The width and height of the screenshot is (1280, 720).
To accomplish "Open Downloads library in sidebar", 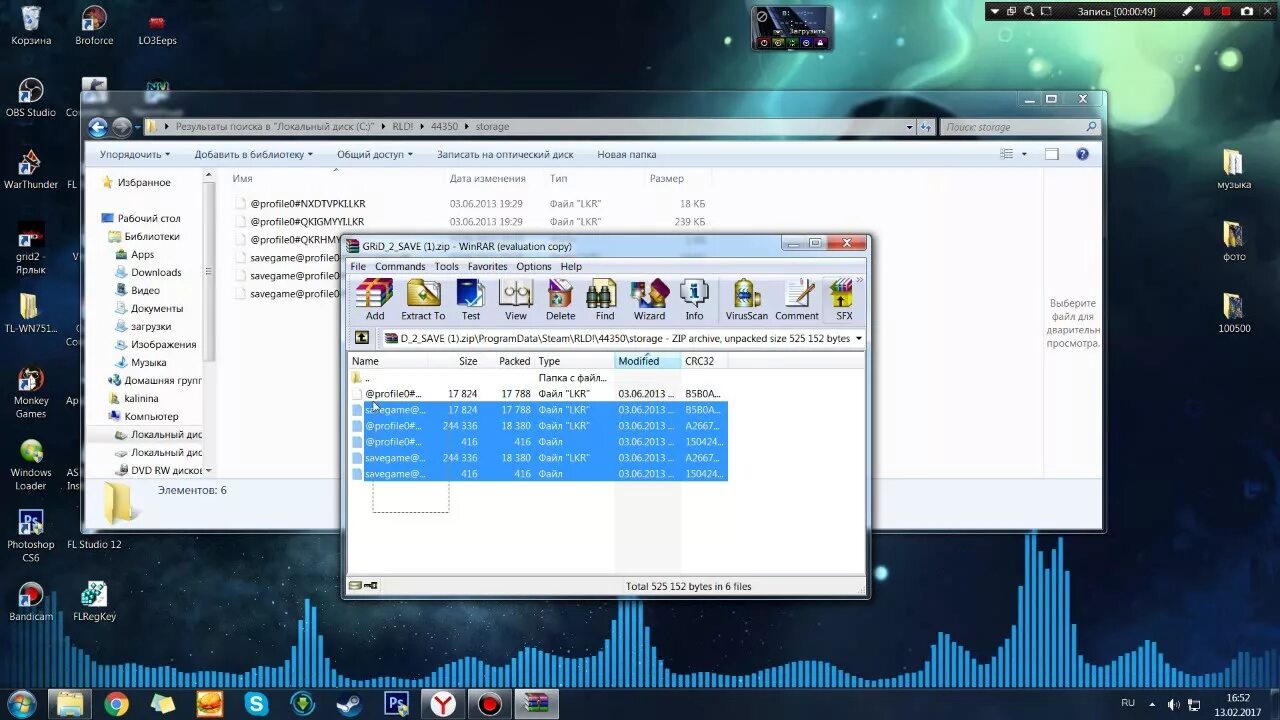I will [156, 272].
